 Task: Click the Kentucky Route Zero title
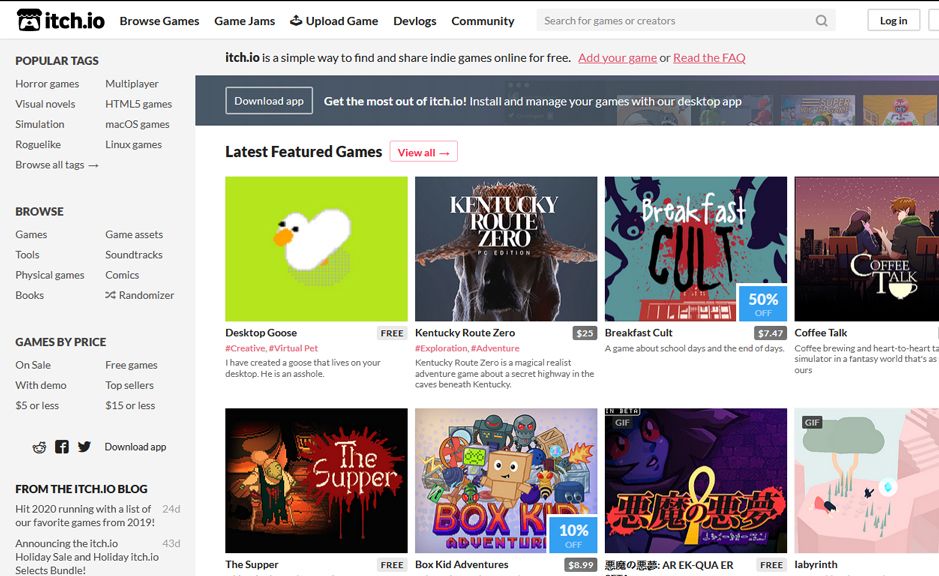pyautogui.click(x=465, y=333)
